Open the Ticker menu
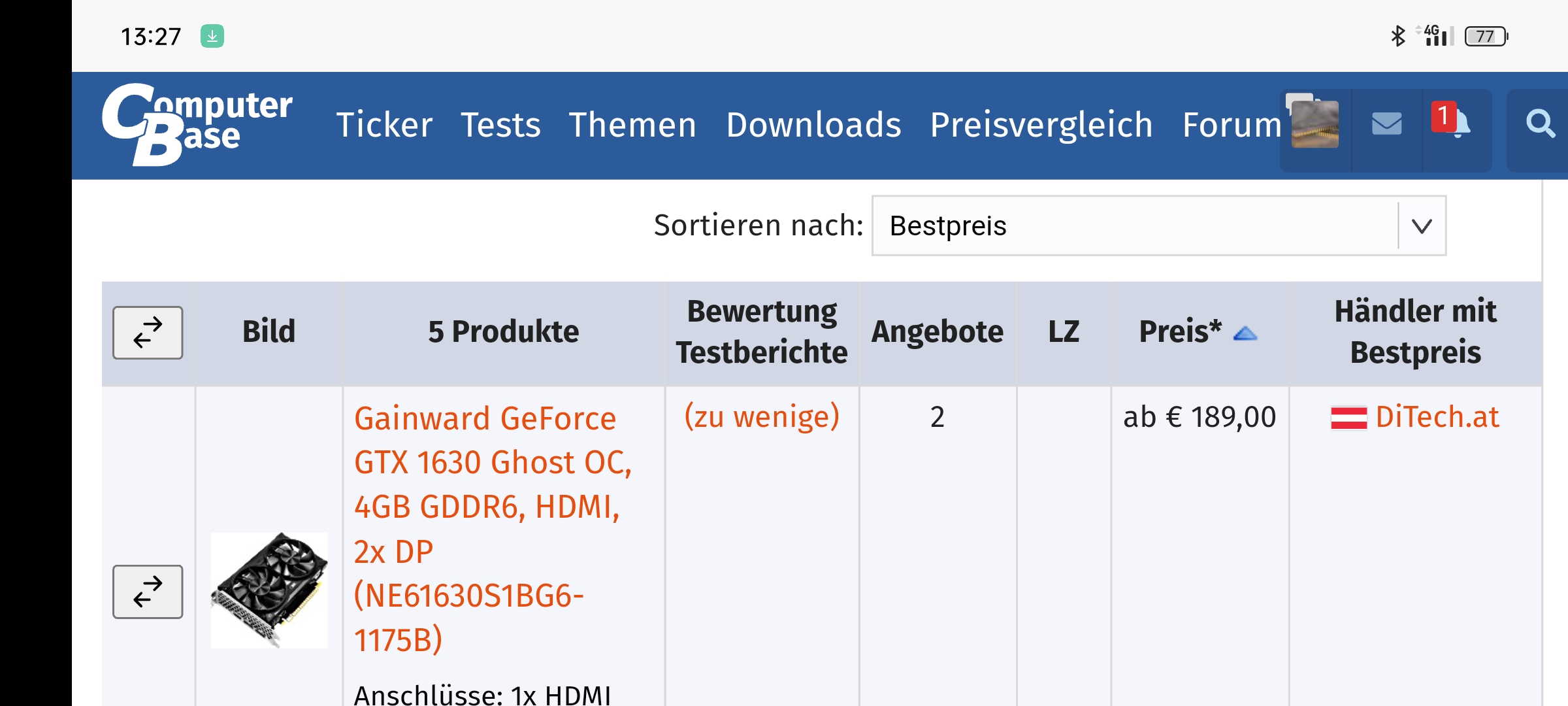 (x=384, y=125)
